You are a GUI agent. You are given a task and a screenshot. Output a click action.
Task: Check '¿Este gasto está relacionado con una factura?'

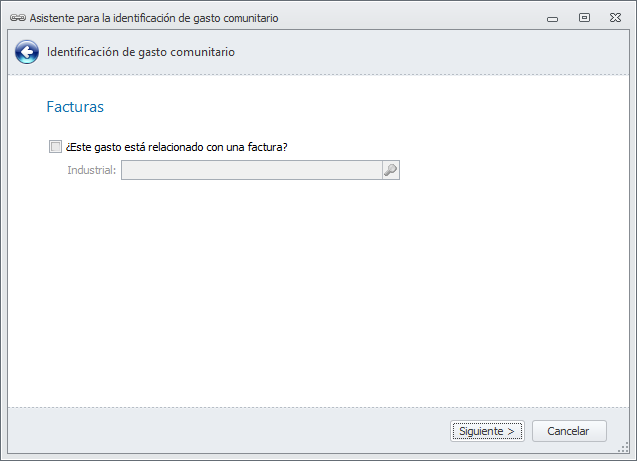coord(55,147)
